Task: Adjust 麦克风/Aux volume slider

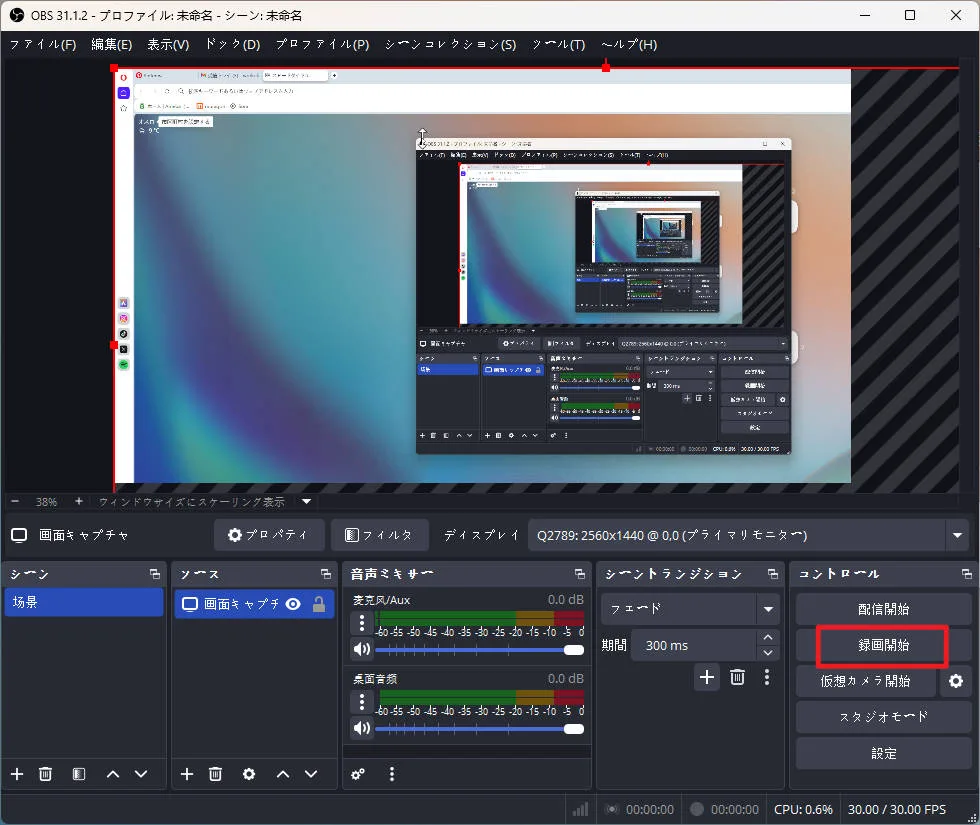Action: pos(479,650)
